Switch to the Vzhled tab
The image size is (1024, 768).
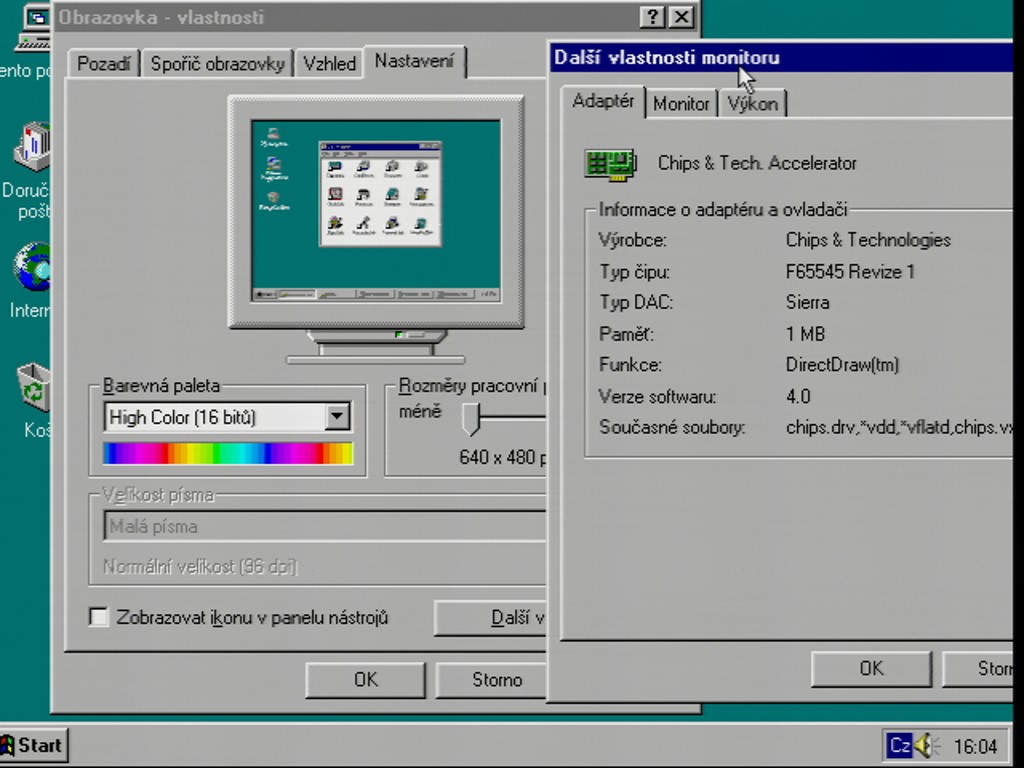pyautogui.click(x=329, y=64)
